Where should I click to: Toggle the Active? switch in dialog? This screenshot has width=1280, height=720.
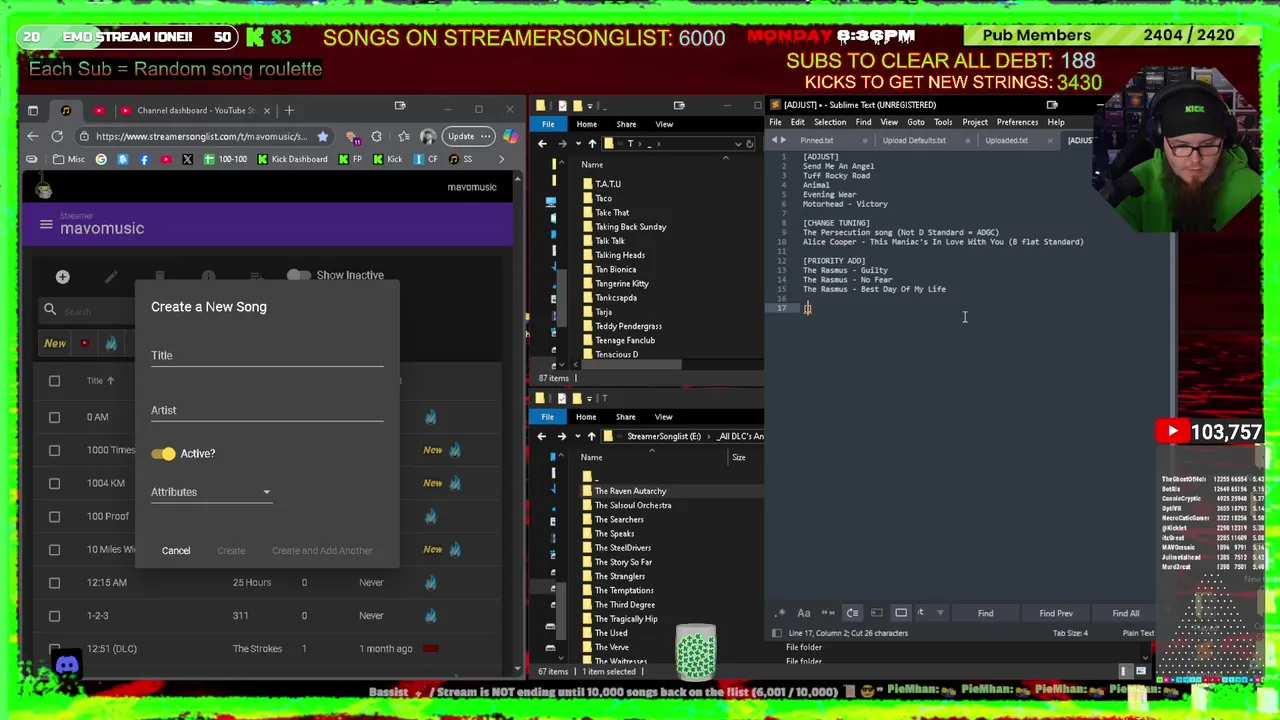pos(163,454)
